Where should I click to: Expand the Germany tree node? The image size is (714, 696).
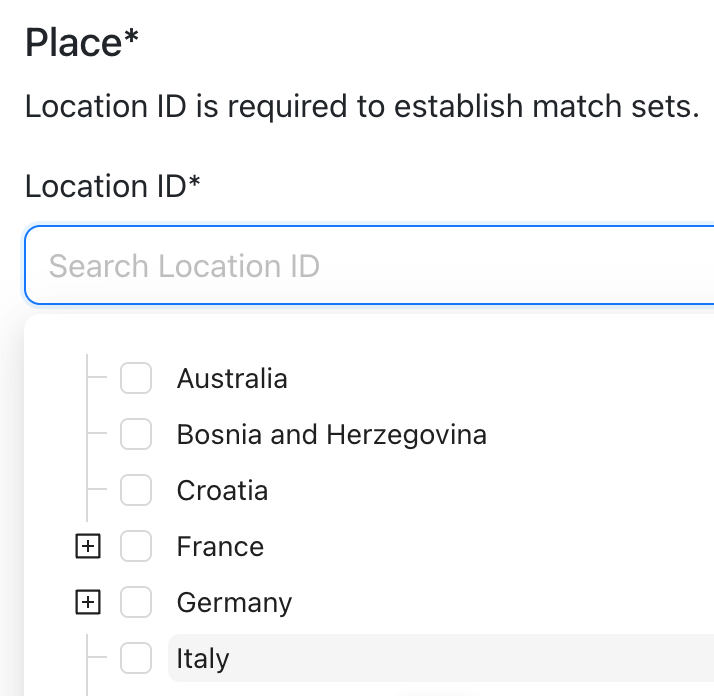(89, 603)
